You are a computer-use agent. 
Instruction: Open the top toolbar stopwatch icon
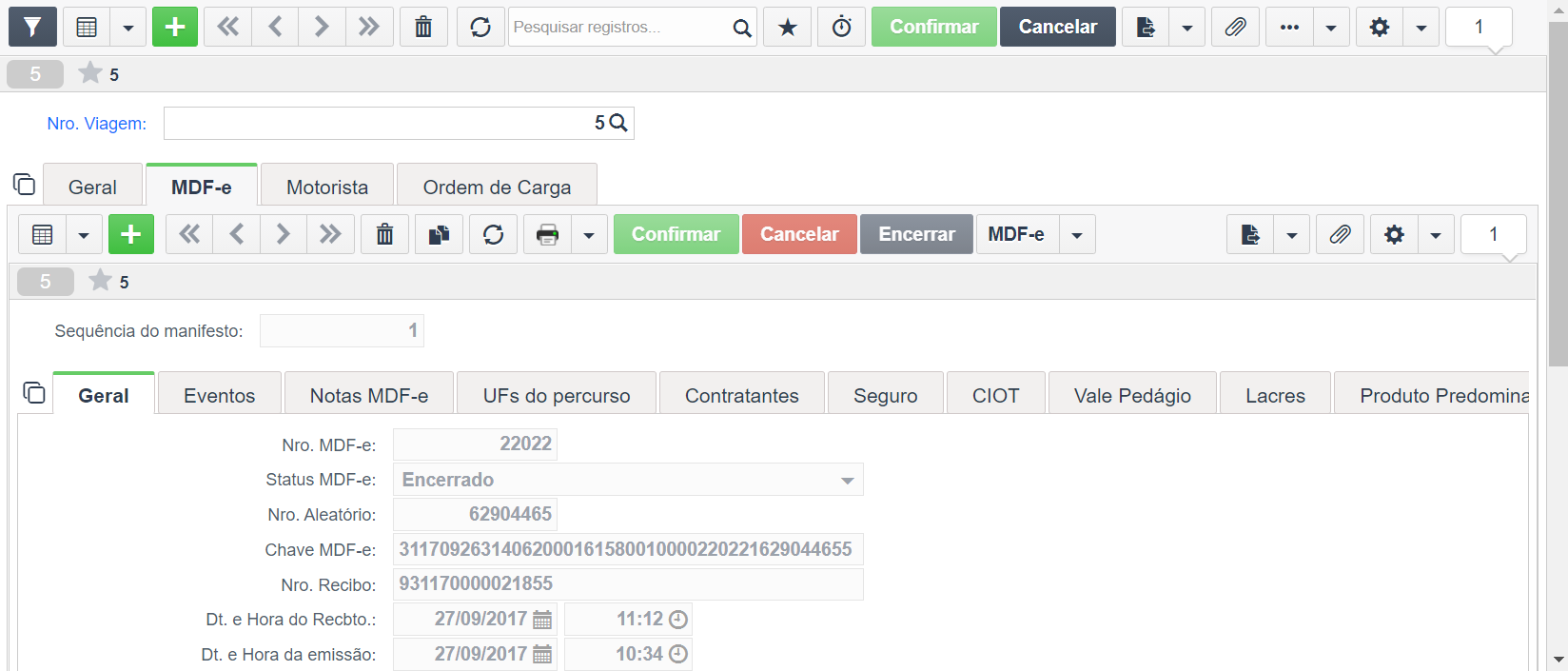(842, 27)
